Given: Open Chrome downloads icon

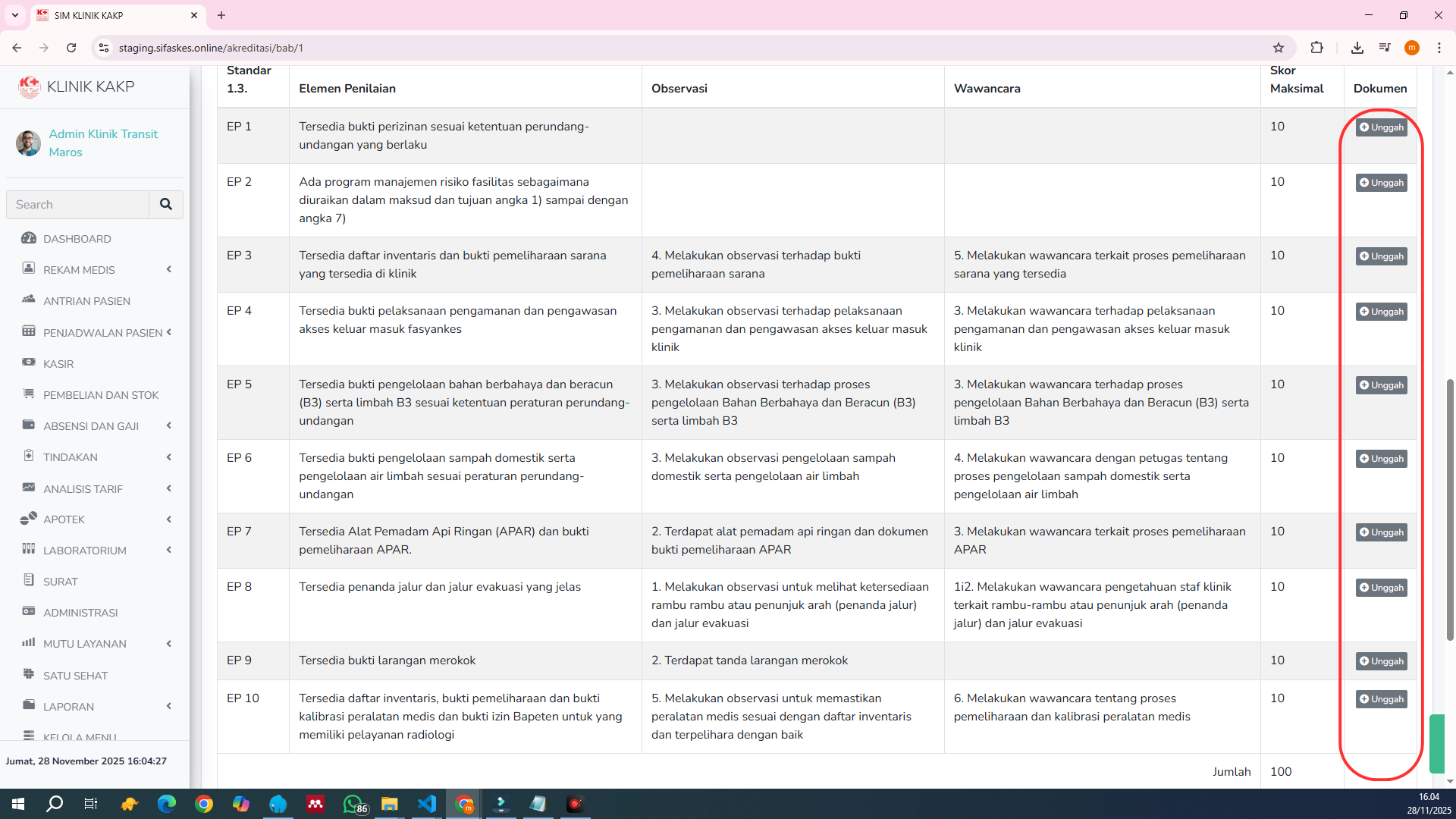Looking at the screenshot, I should click(x=1357, y=48).
